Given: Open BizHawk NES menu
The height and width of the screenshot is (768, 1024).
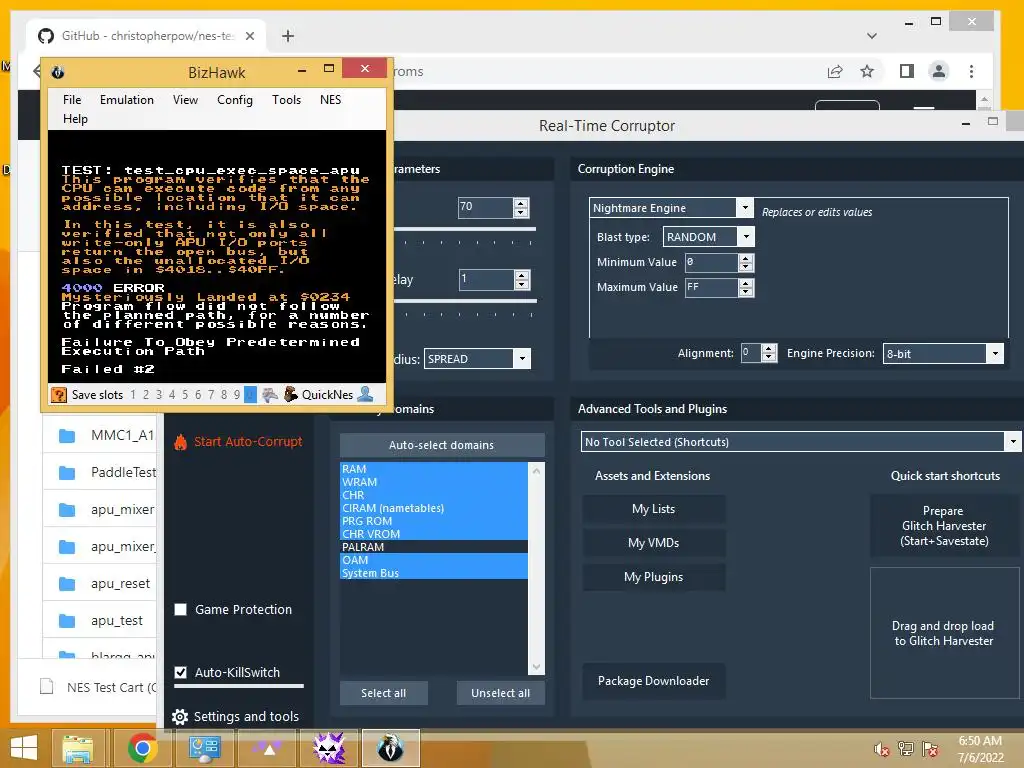Looking at the screenshot, I should 330,100.
